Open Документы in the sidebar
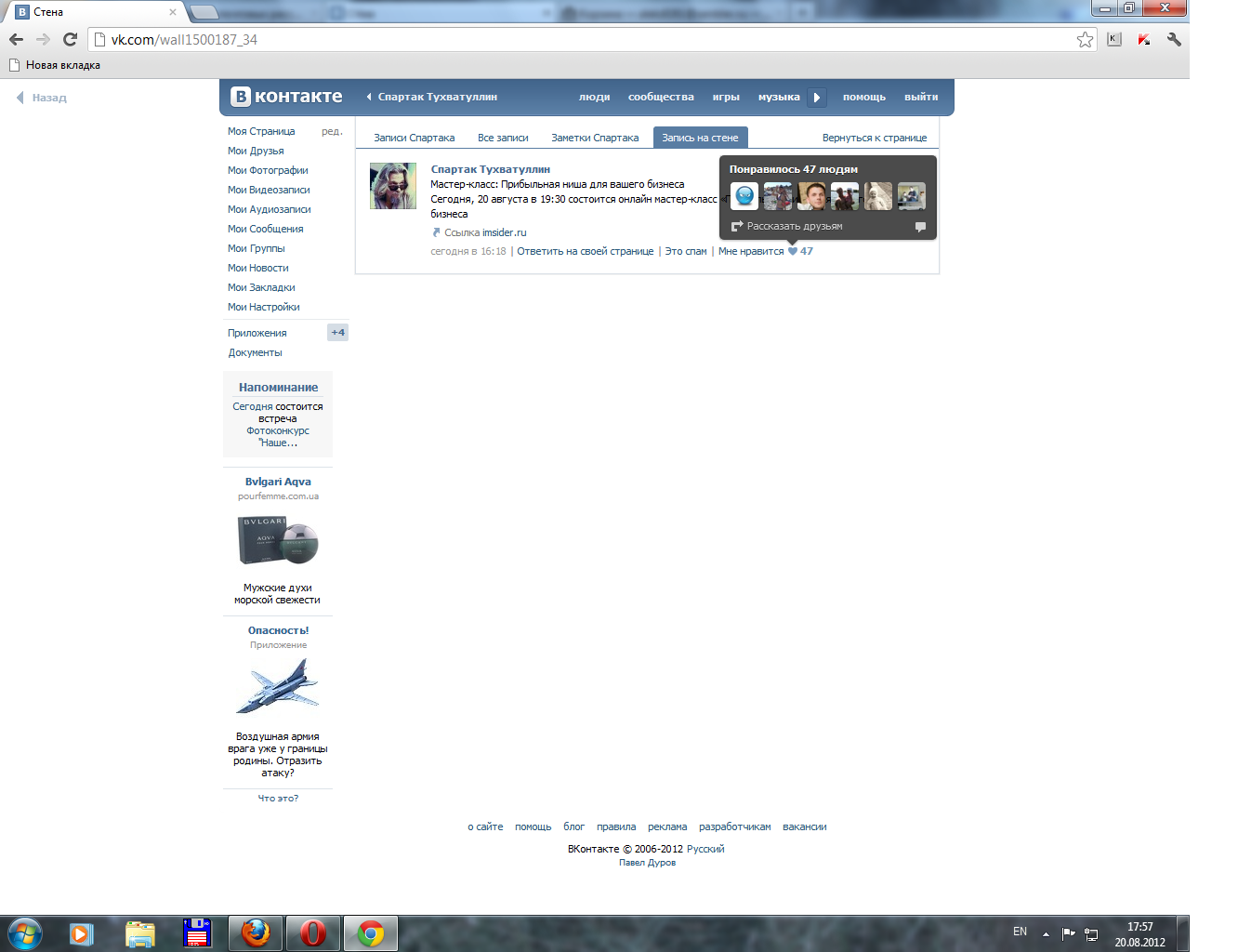Image resolution: width=1238 pixels, height=952 pixels. (x=255, y=352)
